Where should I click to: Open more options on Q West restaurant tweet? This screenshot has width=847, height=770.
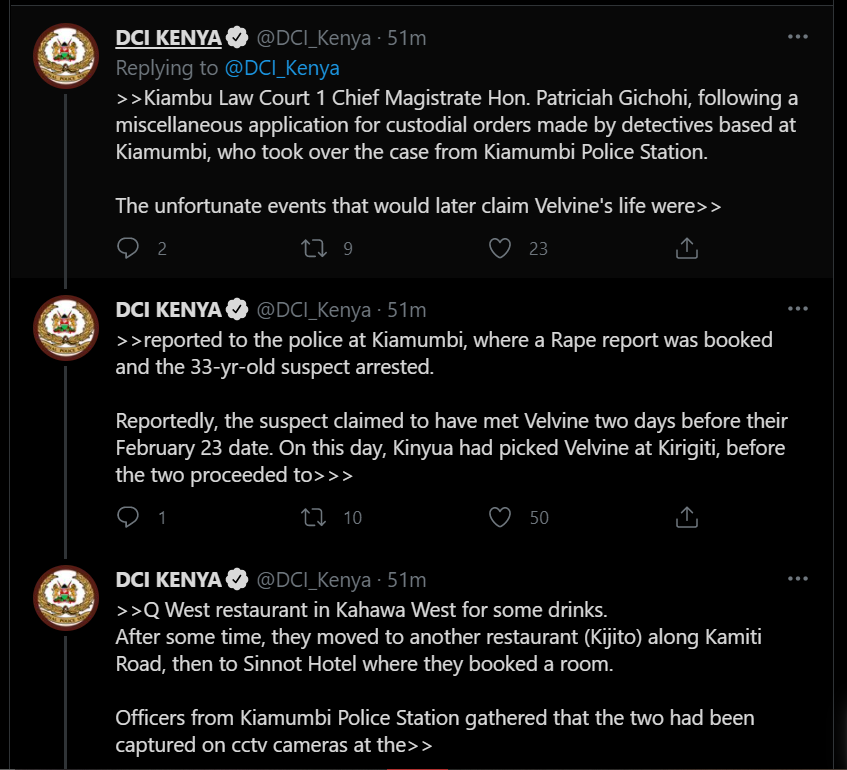point(797,579)
